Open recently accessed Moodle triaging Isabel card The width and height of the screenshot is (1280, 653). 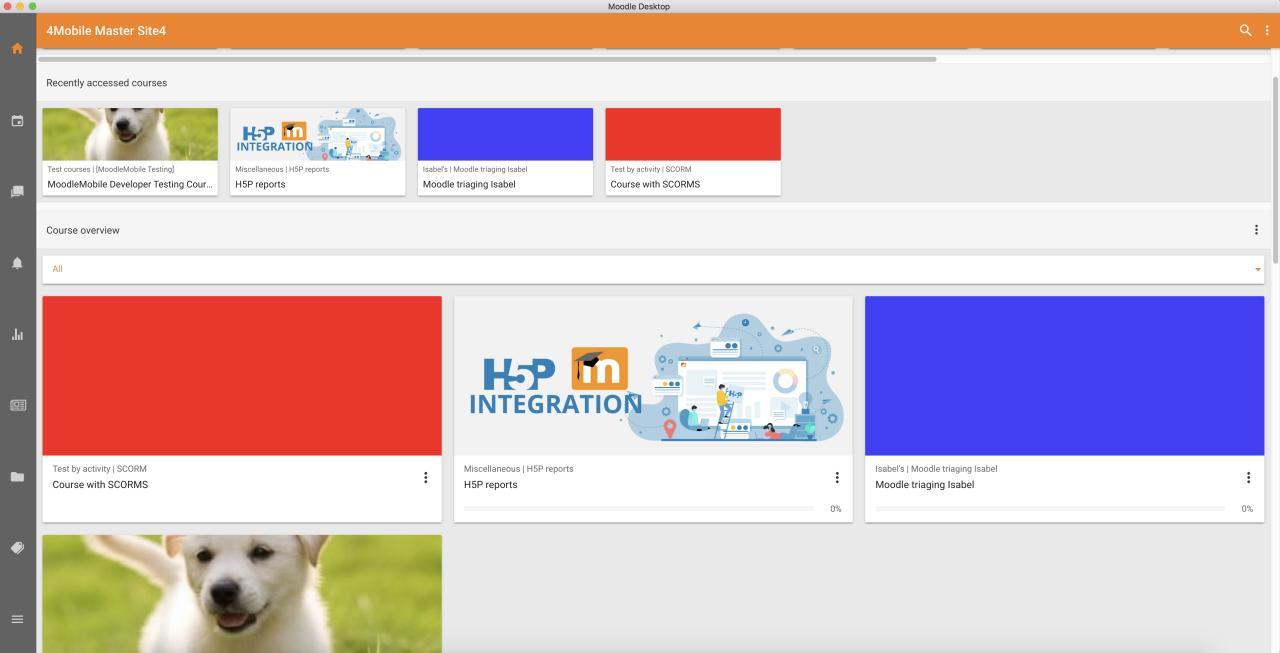click(505, 151)
